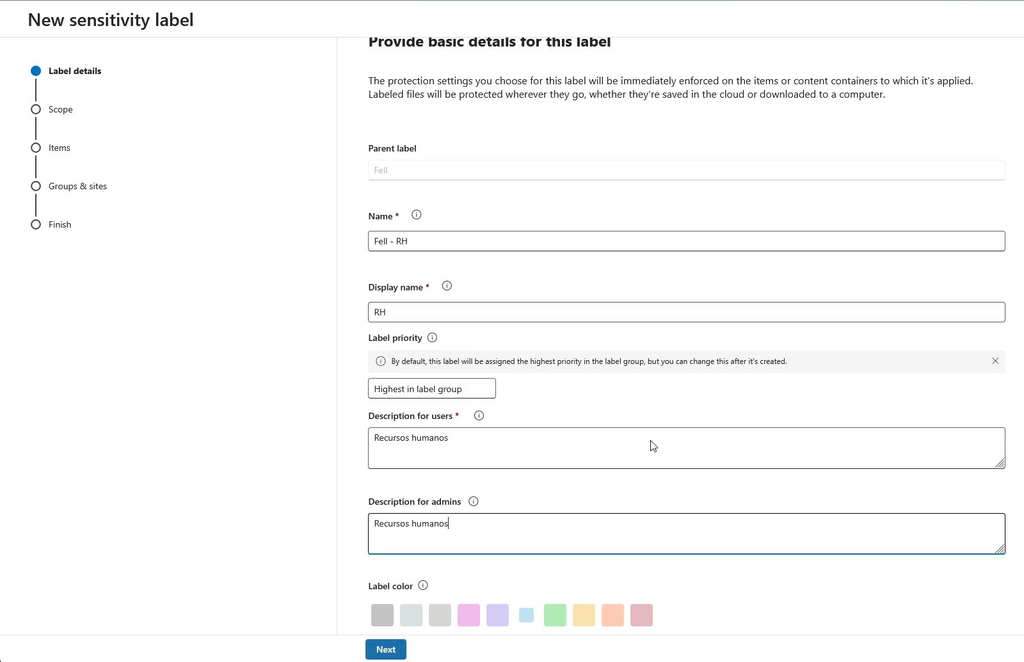Click in the Description for users text area
Viewport: 1024px width, 662px height.
[686, 448]
